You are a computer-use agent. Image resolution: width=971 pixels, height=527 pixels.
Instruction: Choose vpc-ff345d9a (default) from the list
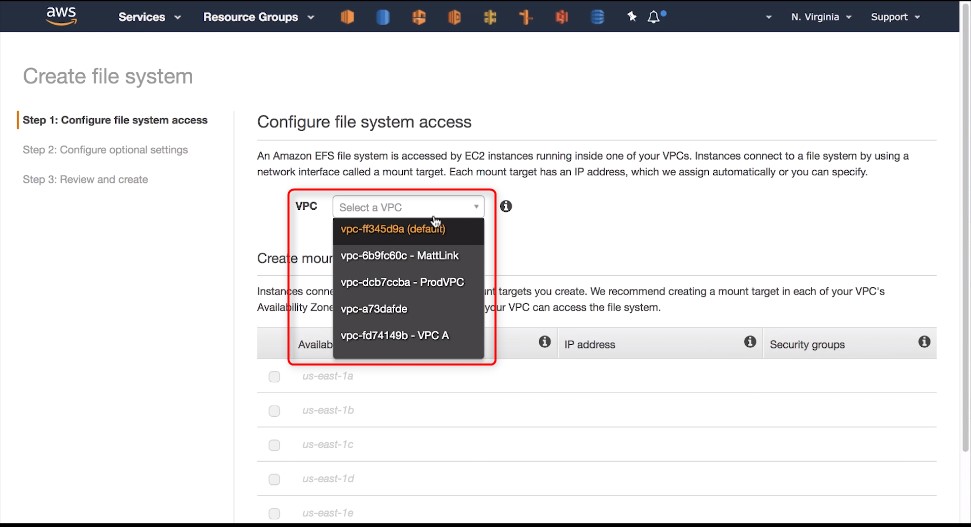[x=409, y=229]
